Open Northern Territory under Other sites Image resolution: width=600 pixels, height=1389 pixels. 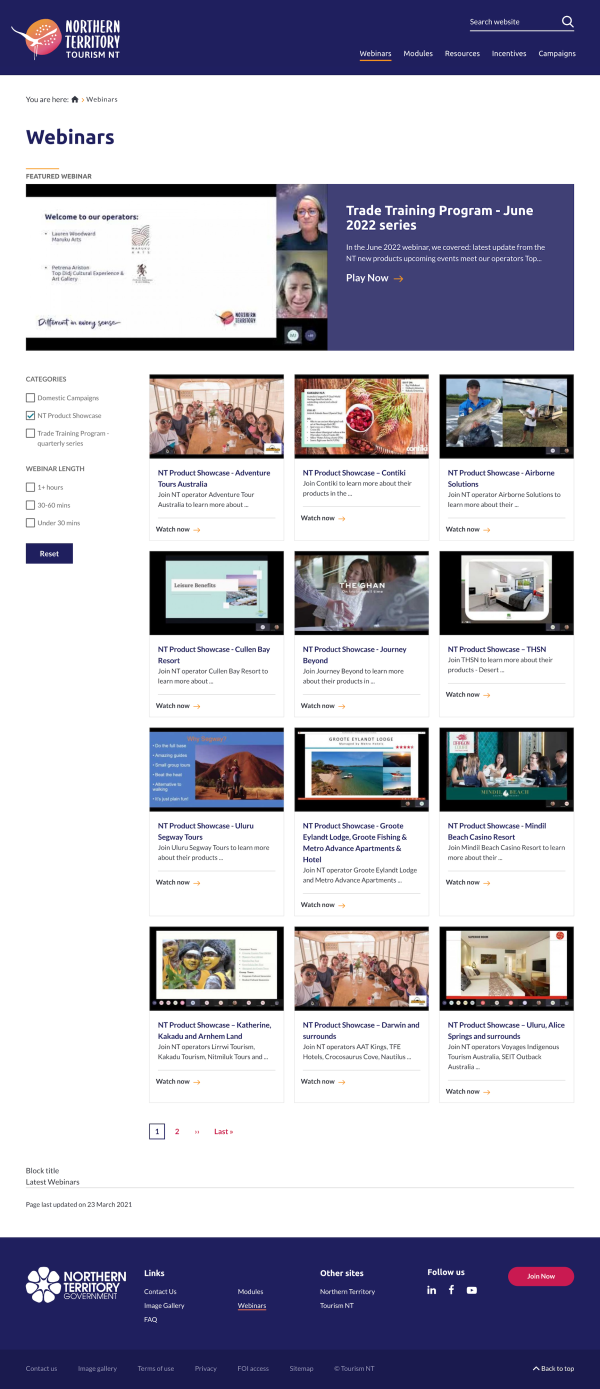coord(347,1292)
